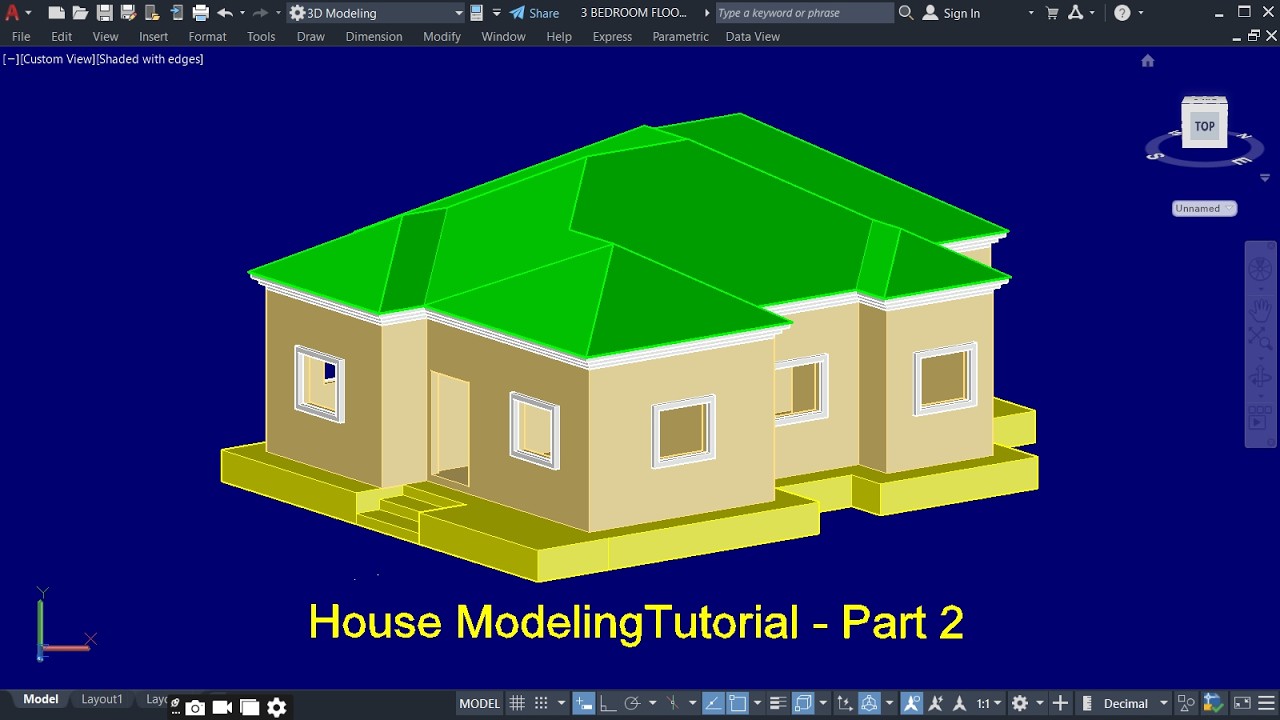
Task: Click the Customization hamburger icon in status bar
Action: (x=1268, y=703)
